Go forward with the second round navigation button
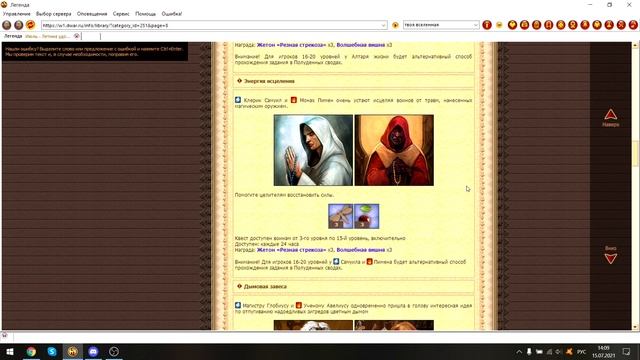Image resolution: width=640 pixels, height=360 pixels. coord(18,25)
